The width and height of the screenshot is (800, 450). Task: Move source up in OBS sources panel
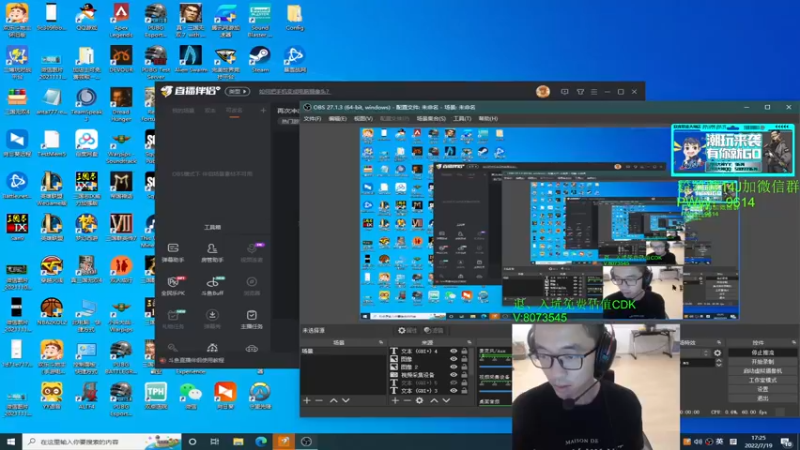pyautogui.click(x=434, y=401)
